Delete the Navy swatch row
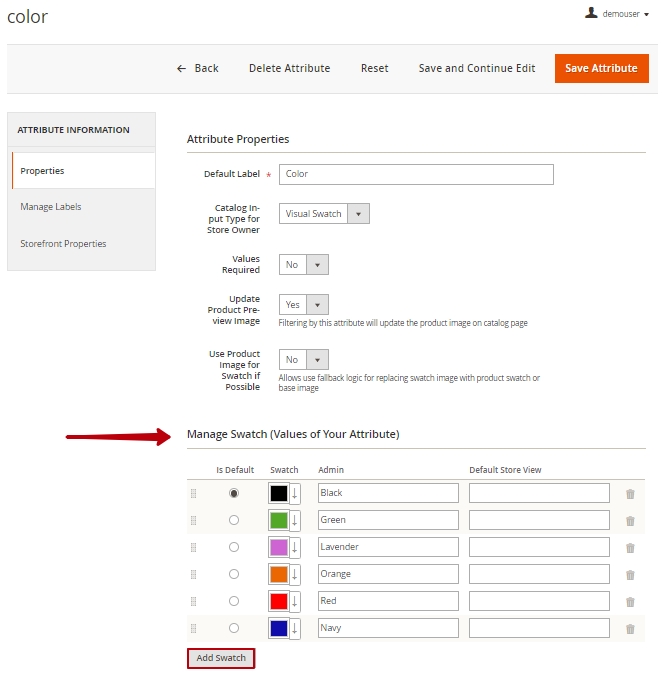662x680 pixels. point(630,628)
